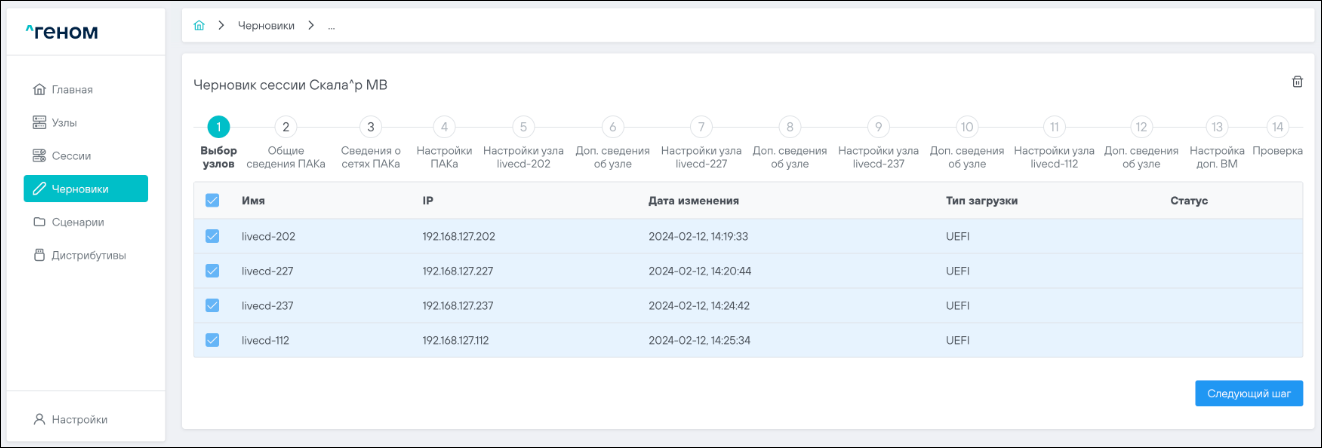This screenshot has height=448, width=1322.
Task: Click Черновики link in breadcrumb
Action: pos(266,26)
